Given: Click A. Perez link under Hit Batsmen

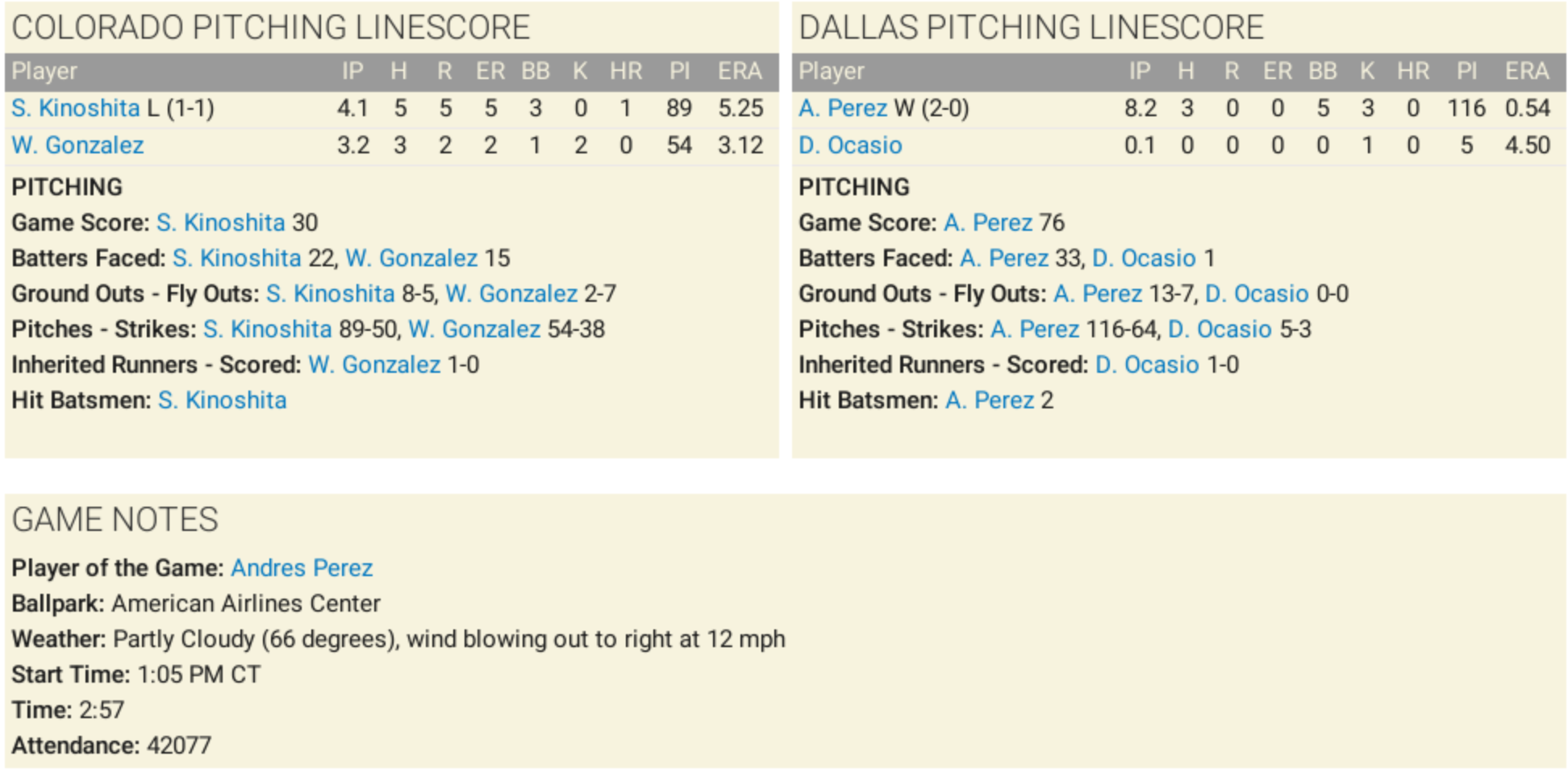Looking at the screenshot, I should 990,400.
